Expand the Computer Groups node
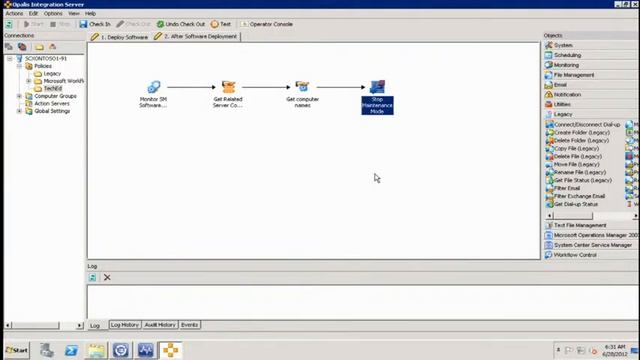Image resolution: width=640 pixels, height=360 pixels. [x=19, y=96]
